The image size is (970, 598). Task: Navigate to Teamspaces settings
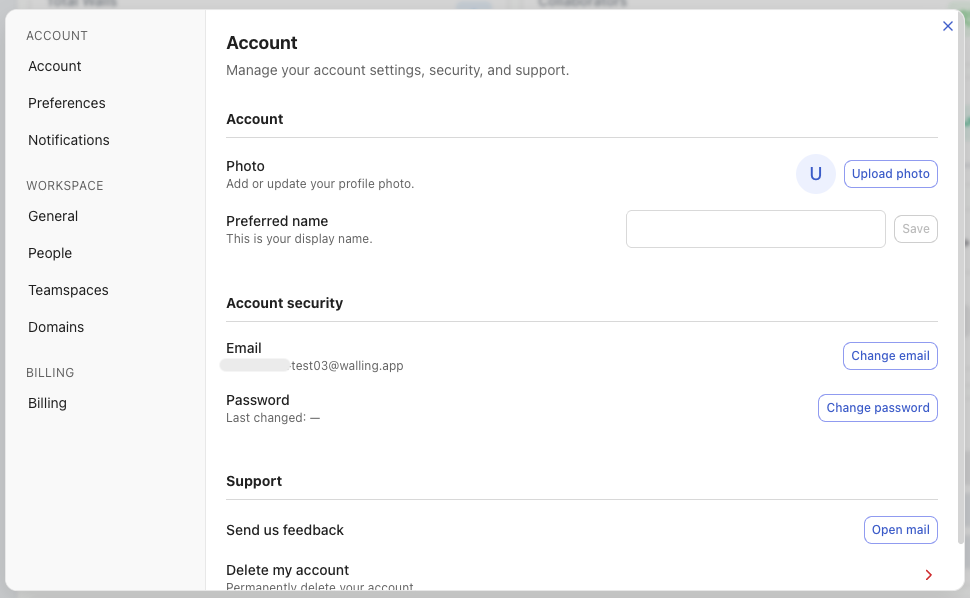[68, 290]
